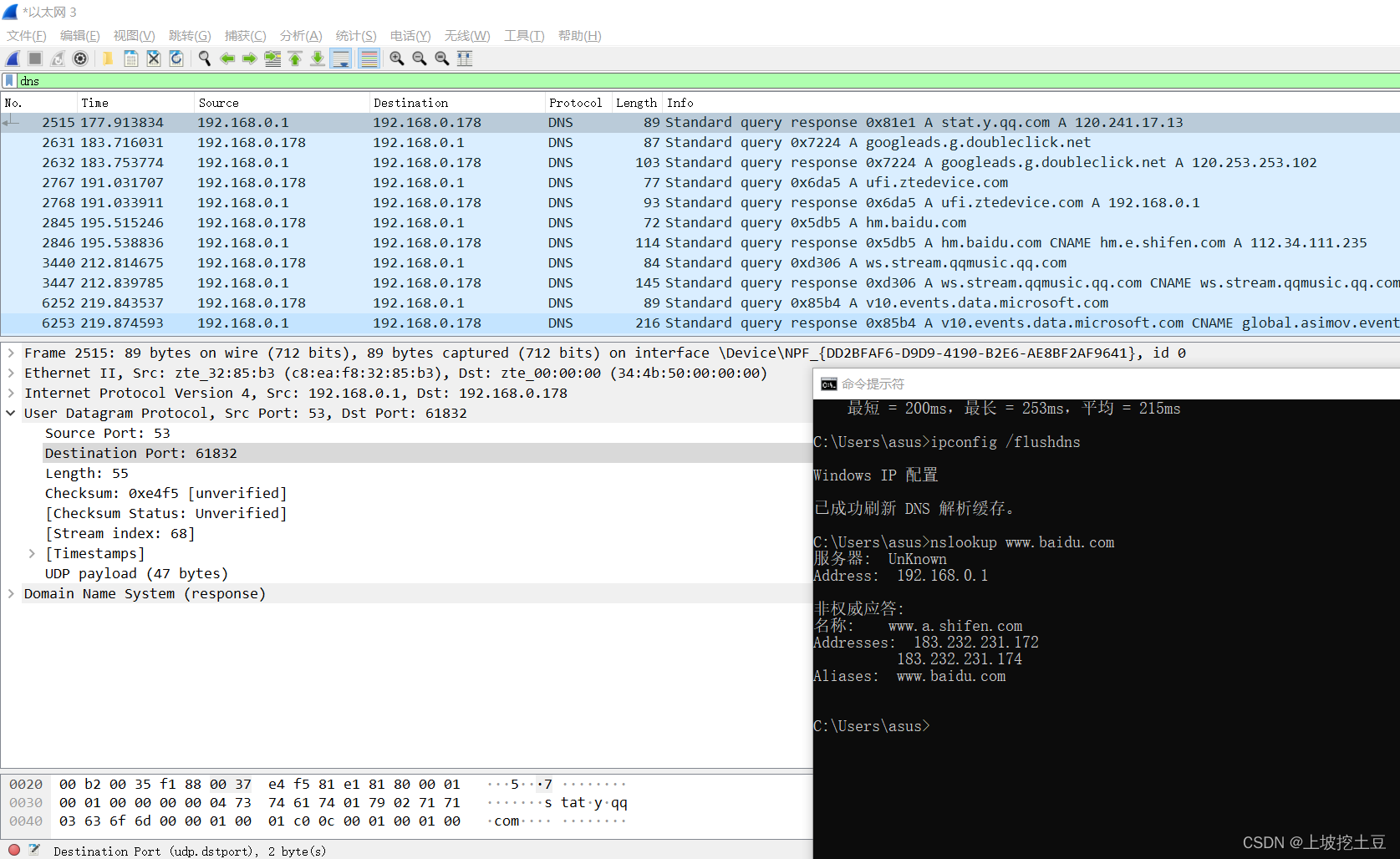The height and width of the screenshot is (859, 1400).
Task: Zoom out packet text
Action: 420,58
